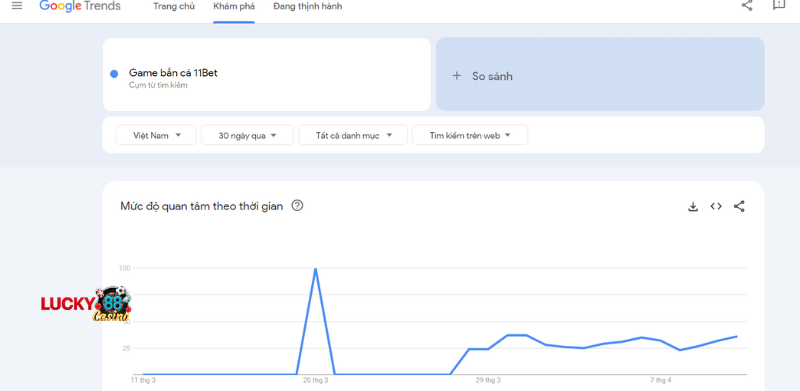The height and width of the screenshot is (391, 800).
Task: Open the Đang thịnh hành tab
Action: (308, 7)
